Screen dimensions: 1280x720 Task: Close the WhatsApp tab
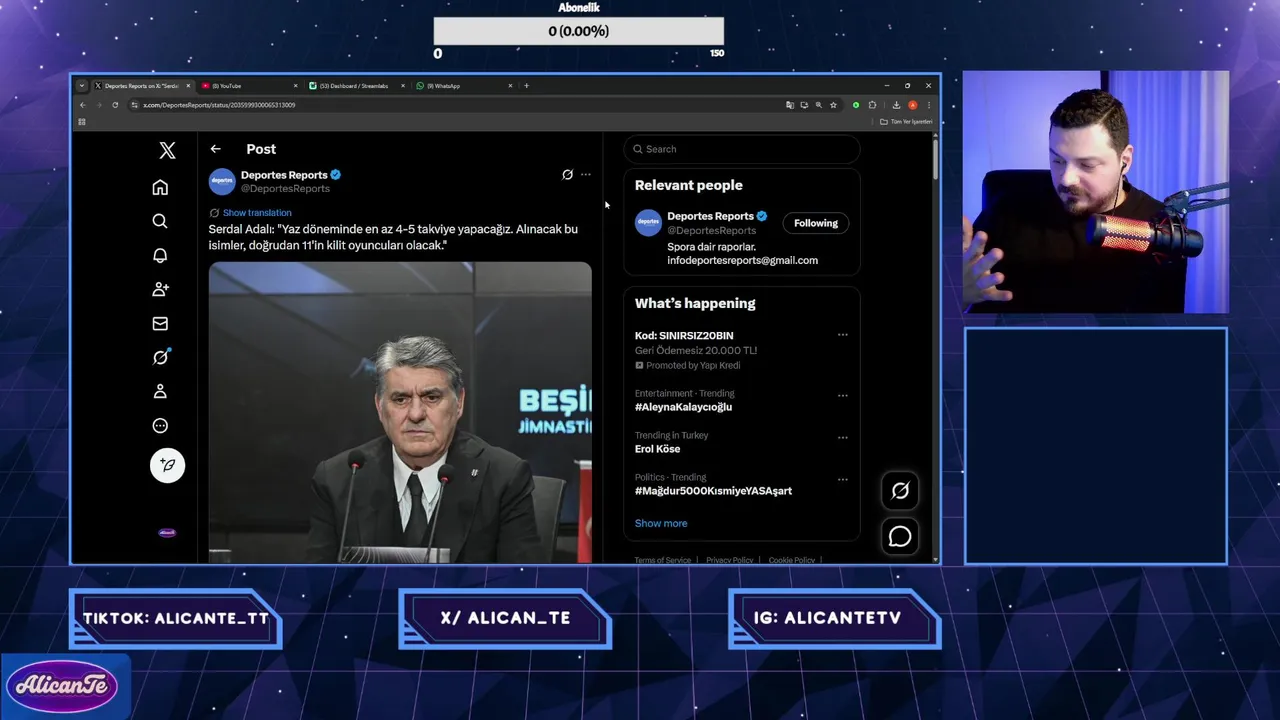pyautogui.click(x=510, y=86)
